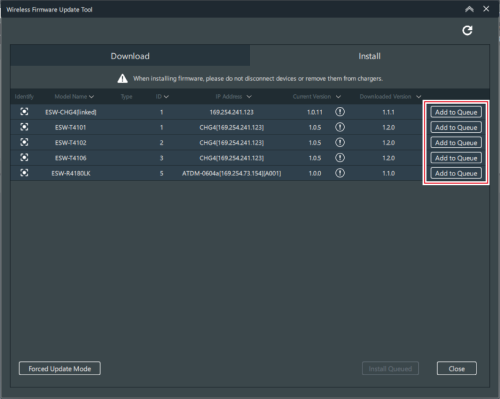Sort by IP Address column arrow
This screenshot has width=500, height=399.
(x=249, y=97)
